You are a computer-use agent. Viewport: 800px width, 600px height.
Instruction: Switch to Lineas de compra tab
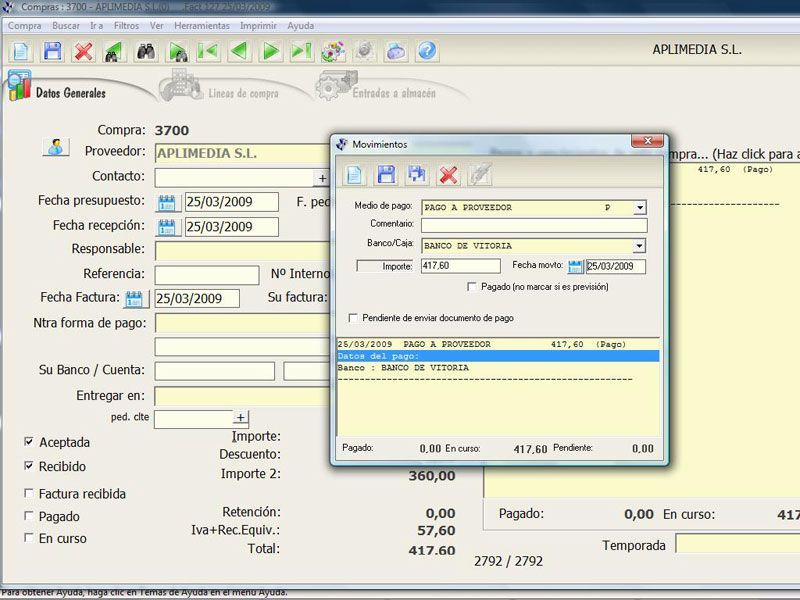243,93
